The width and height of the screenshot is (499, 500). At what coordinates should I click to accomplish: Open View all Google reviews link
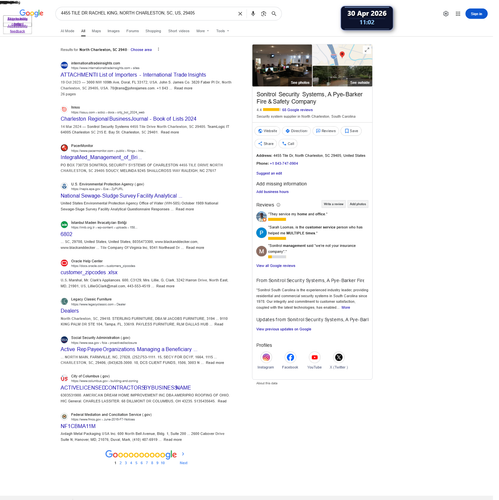(x=276, y=266)
